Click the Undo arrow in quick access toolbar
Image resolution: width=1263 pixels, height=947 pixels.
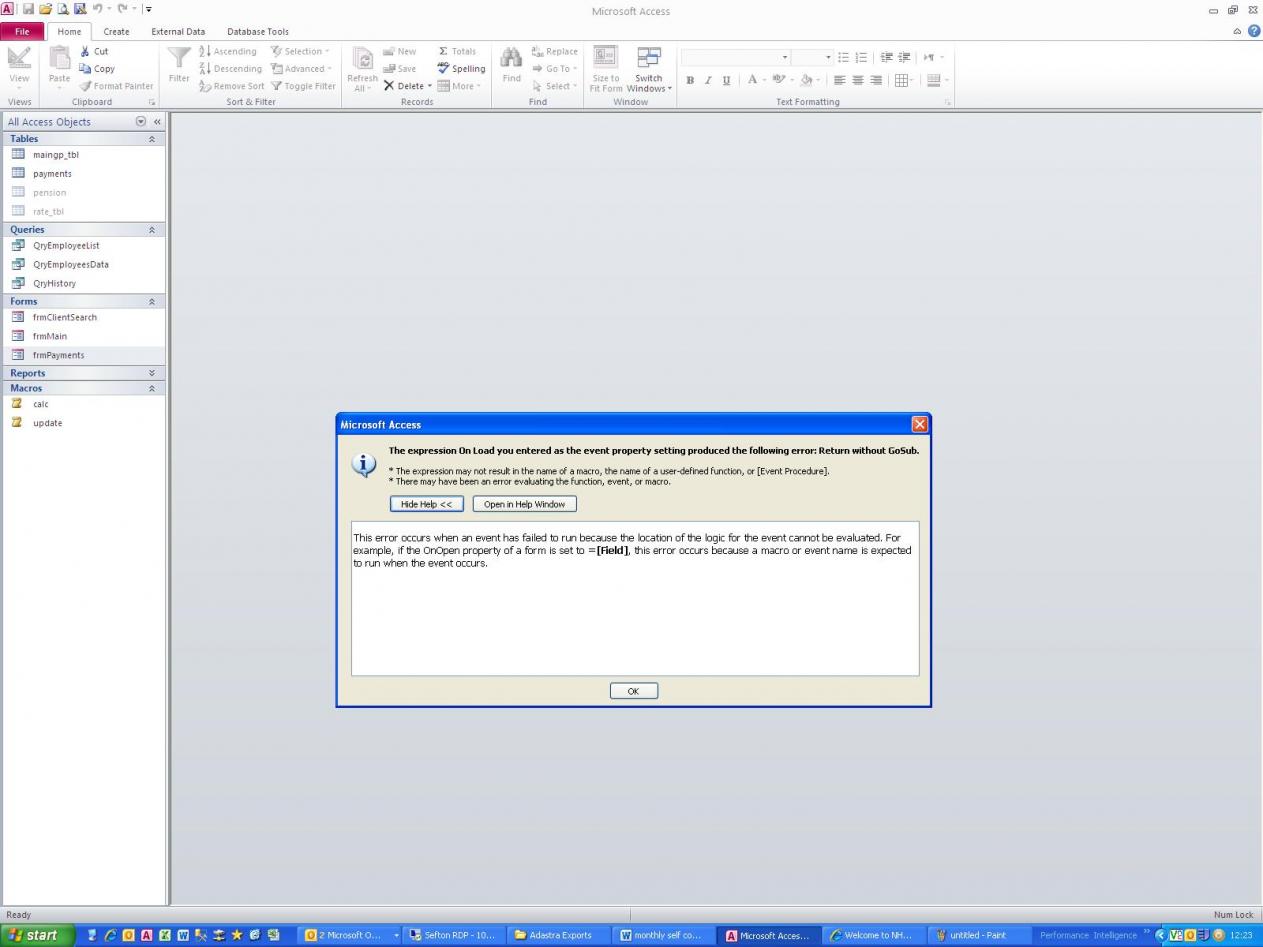tap(99, 9)
